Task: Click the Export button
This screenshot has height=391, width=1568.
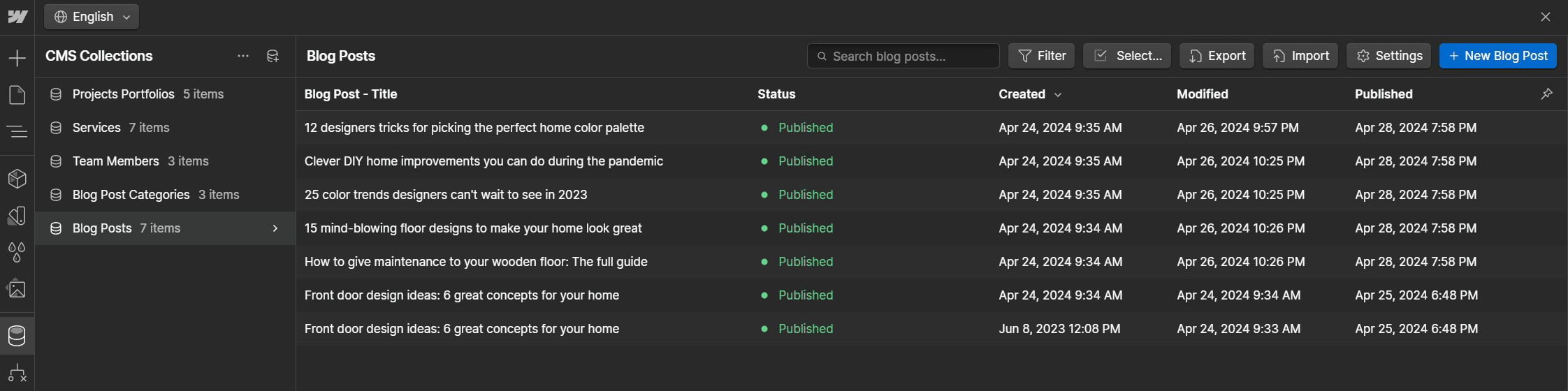Action: [x=1217, y=56]
